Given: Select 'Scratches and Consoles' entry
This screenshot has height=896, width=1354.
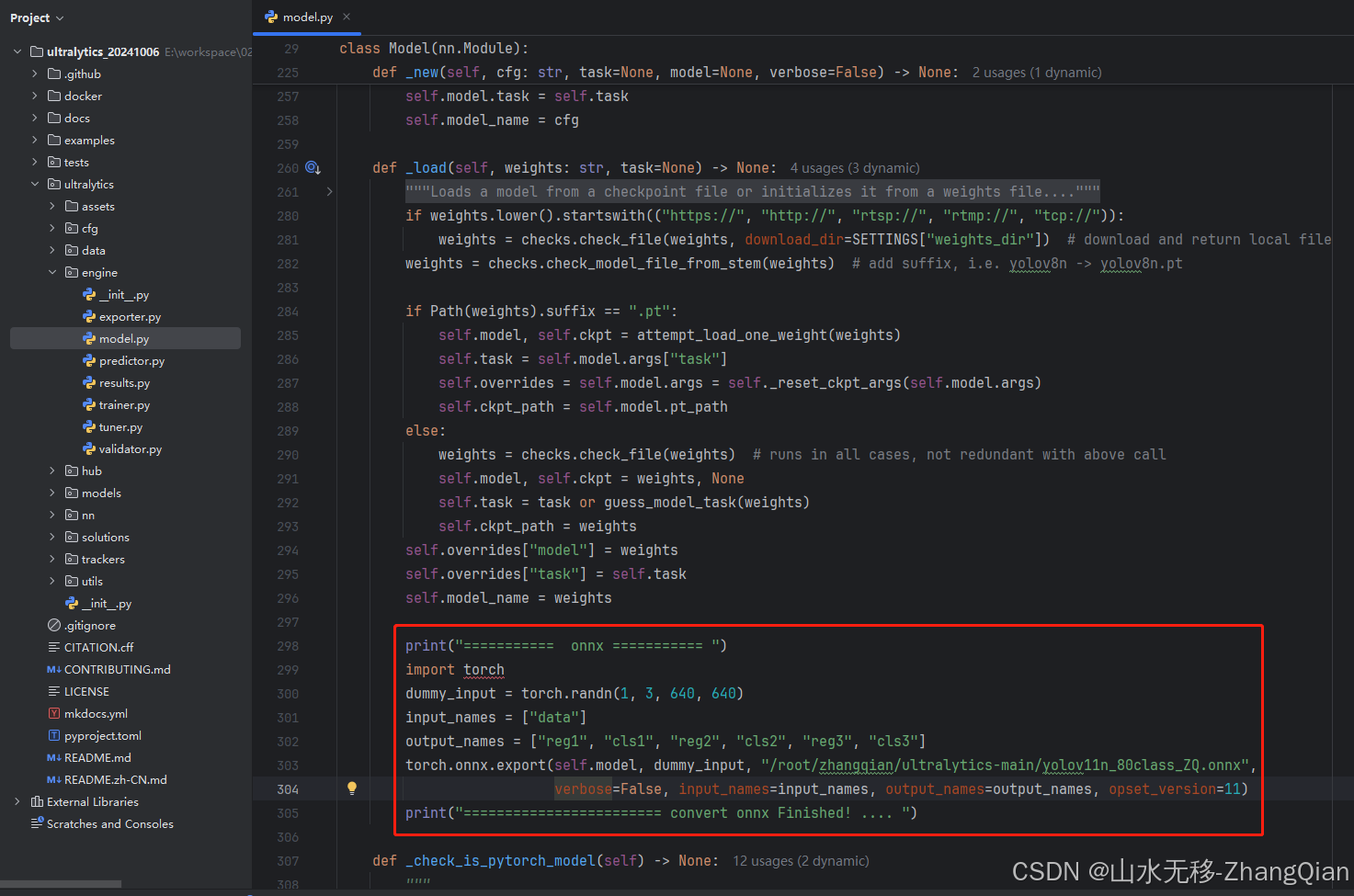Looking at the screenshot, I should [110, 823].
